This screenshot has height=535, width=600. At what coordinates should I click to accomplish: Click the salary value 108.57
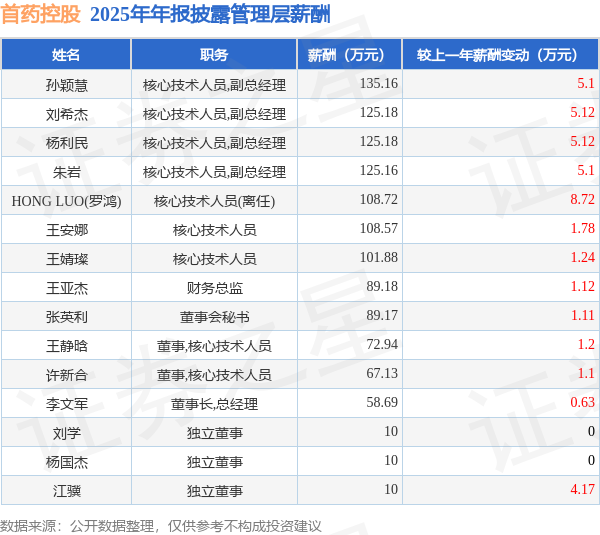379,228
